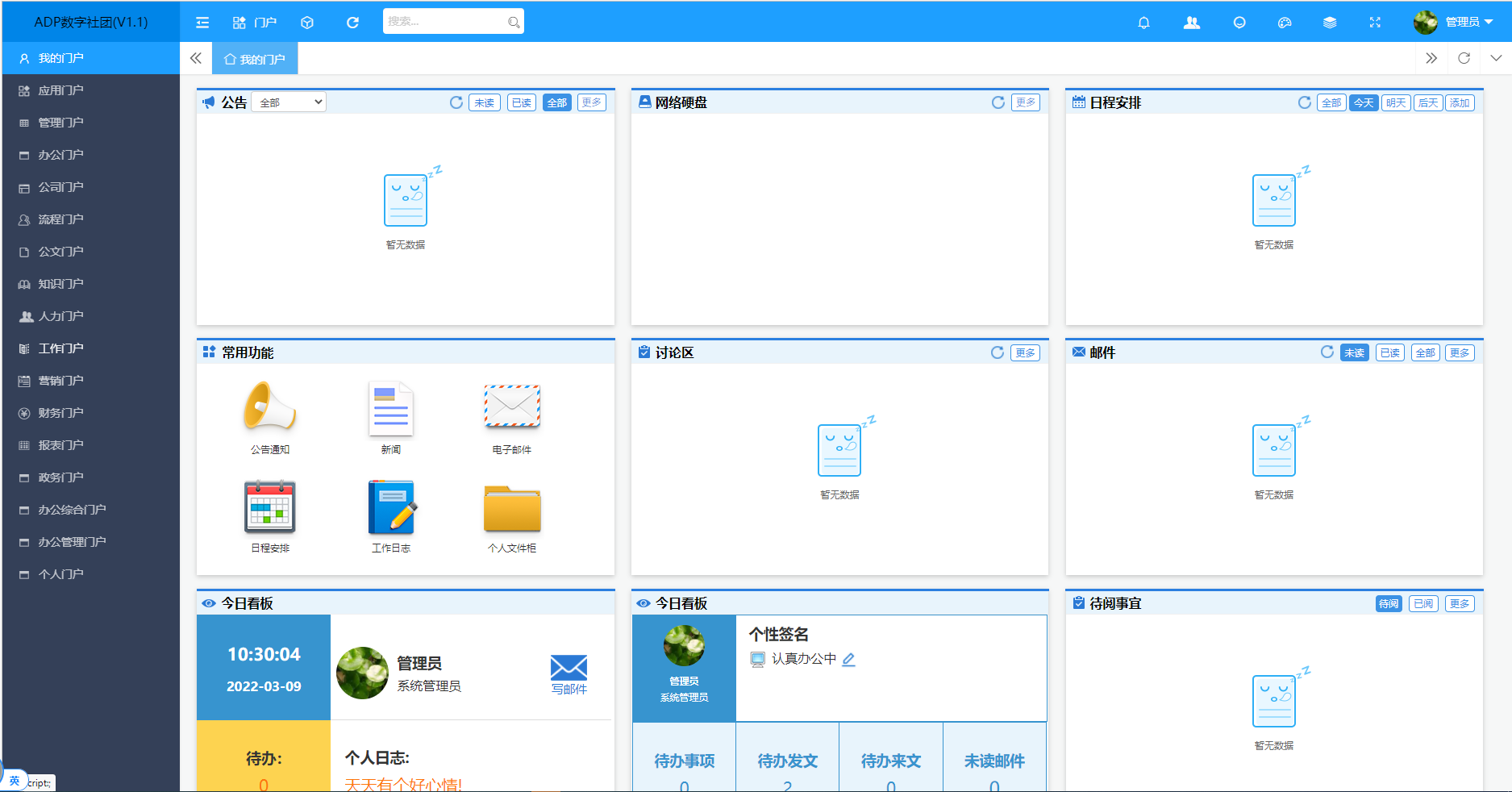This screenshot has width=1512, height=792.
Task: Filter 邮件 panel by 未读
Action: [x=1354, y=352]
